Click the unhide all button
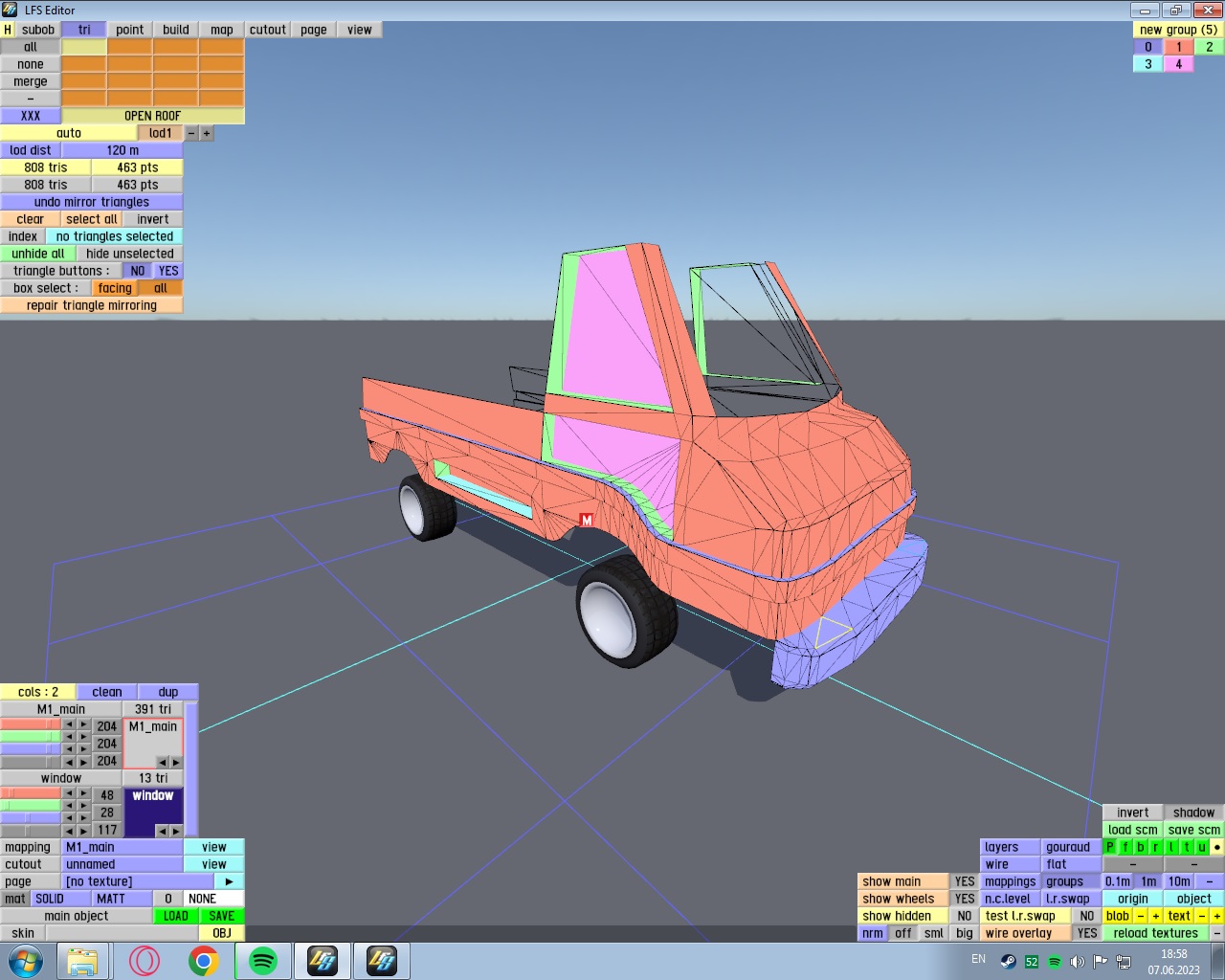 (38, 254)
